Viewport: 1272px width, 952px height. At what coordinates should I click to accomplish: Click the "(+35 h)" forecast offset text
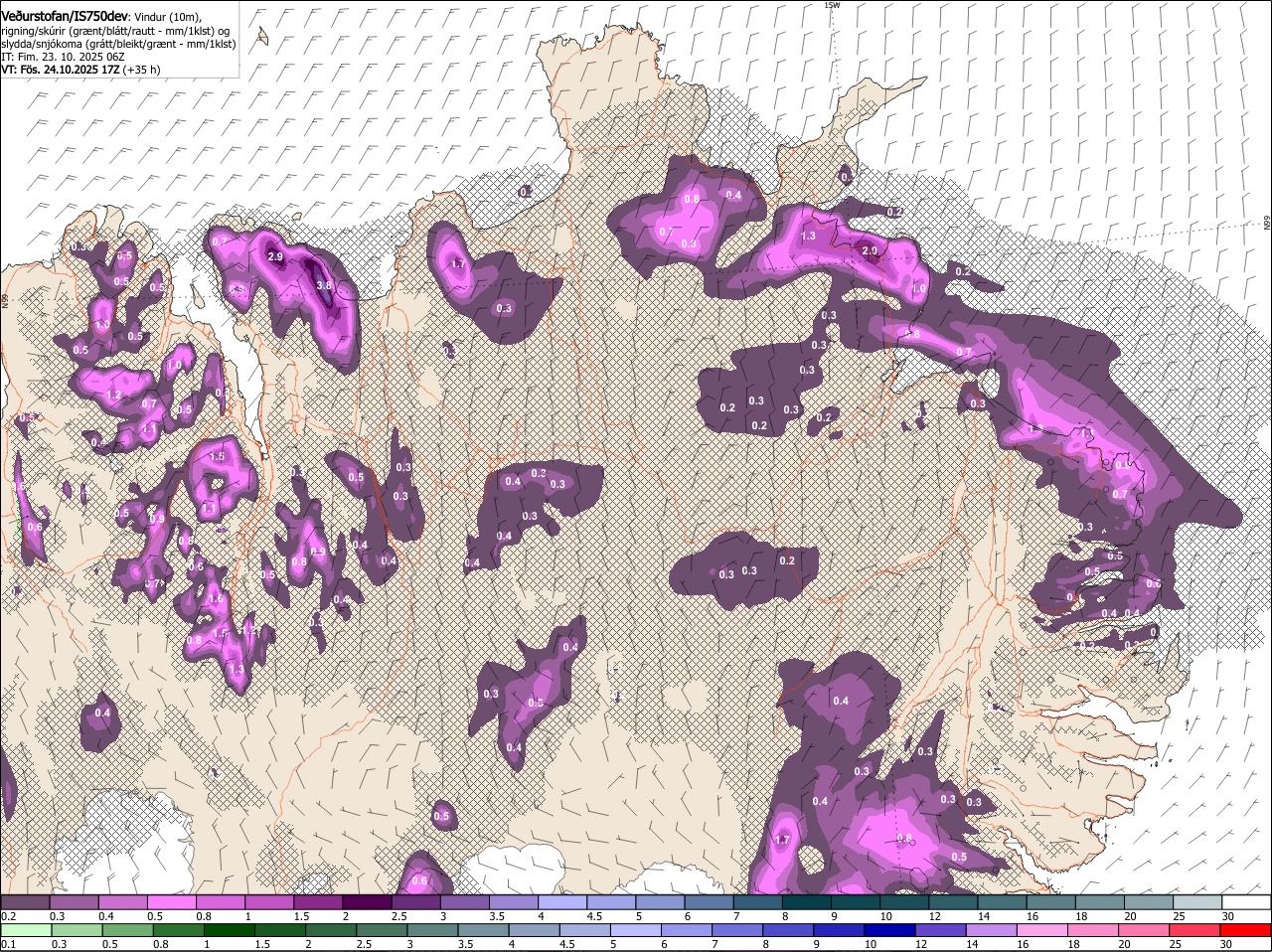pyautogui.click(x=142, y=70)
